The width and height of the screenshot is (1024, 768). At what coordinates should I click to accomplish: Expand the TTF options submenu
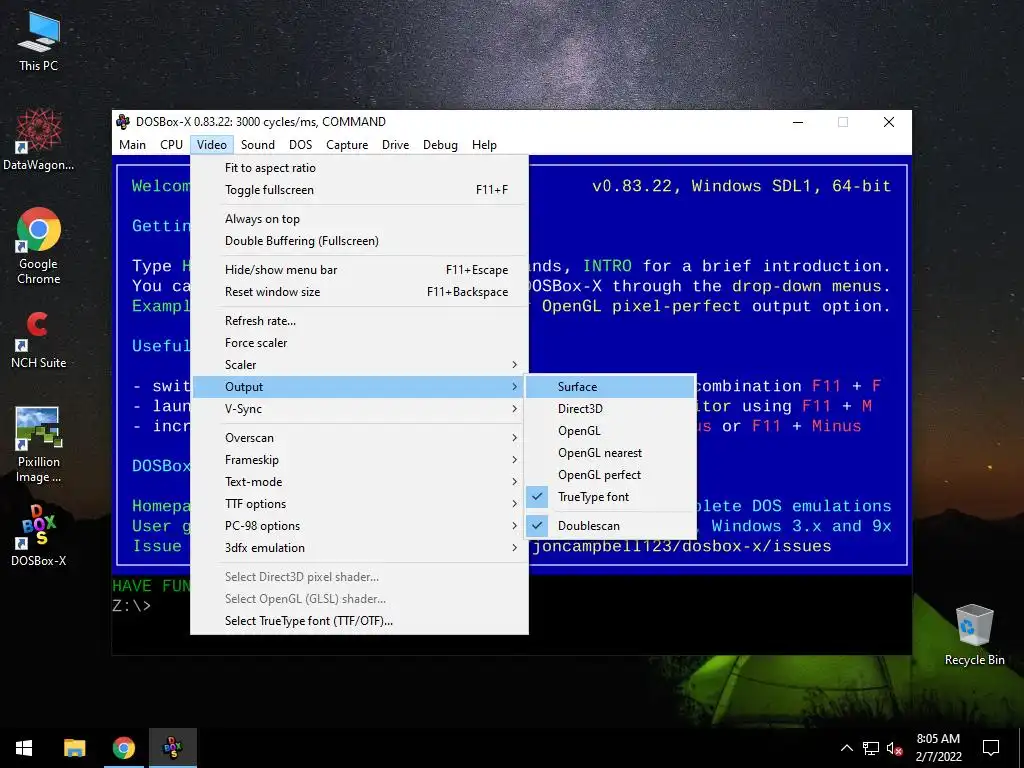point(359,504)
